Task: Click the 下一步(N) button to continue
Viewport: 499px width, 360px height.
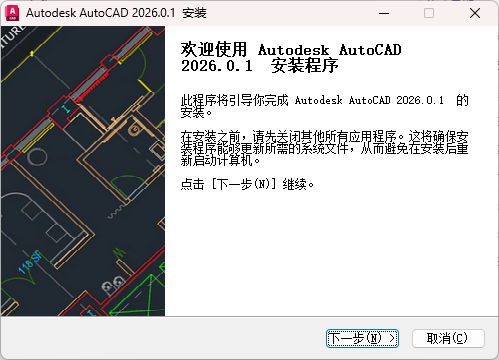Action: 362,339
